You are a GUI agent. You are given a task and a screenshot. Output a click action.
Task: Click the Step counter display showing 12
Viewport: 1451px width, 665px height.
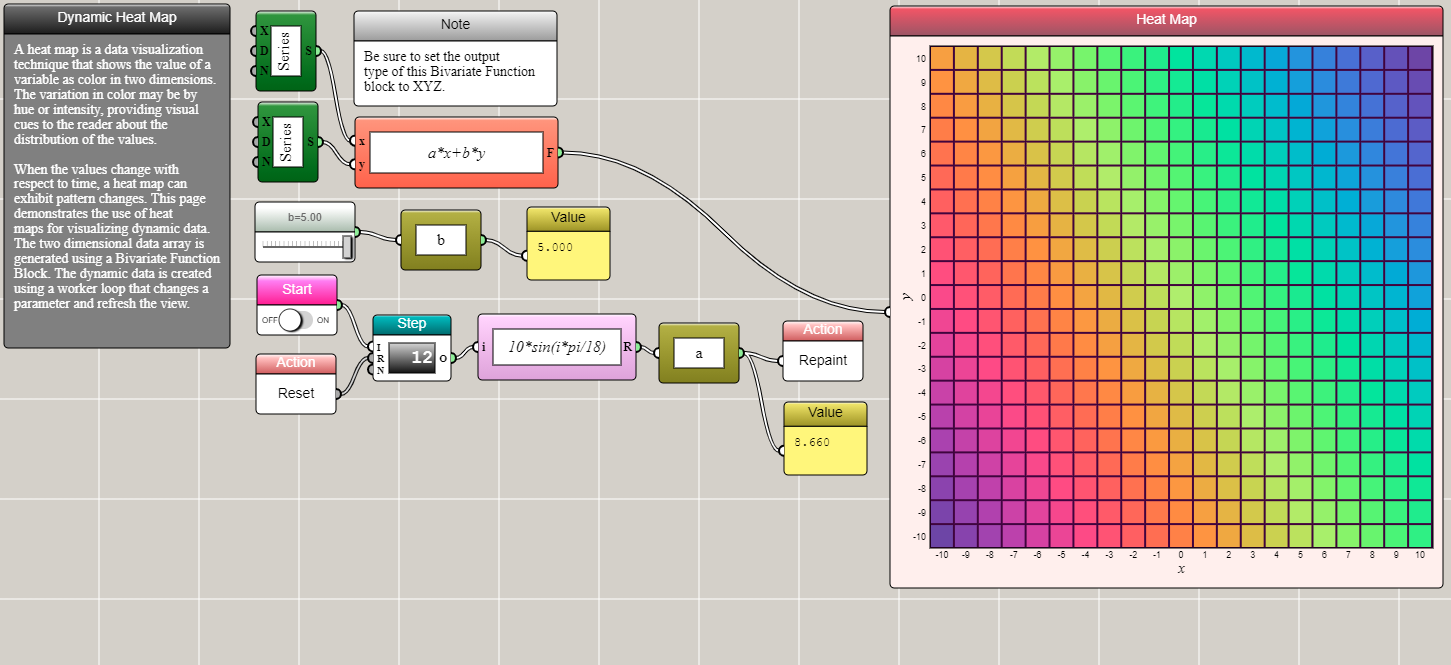click(412, 356)
